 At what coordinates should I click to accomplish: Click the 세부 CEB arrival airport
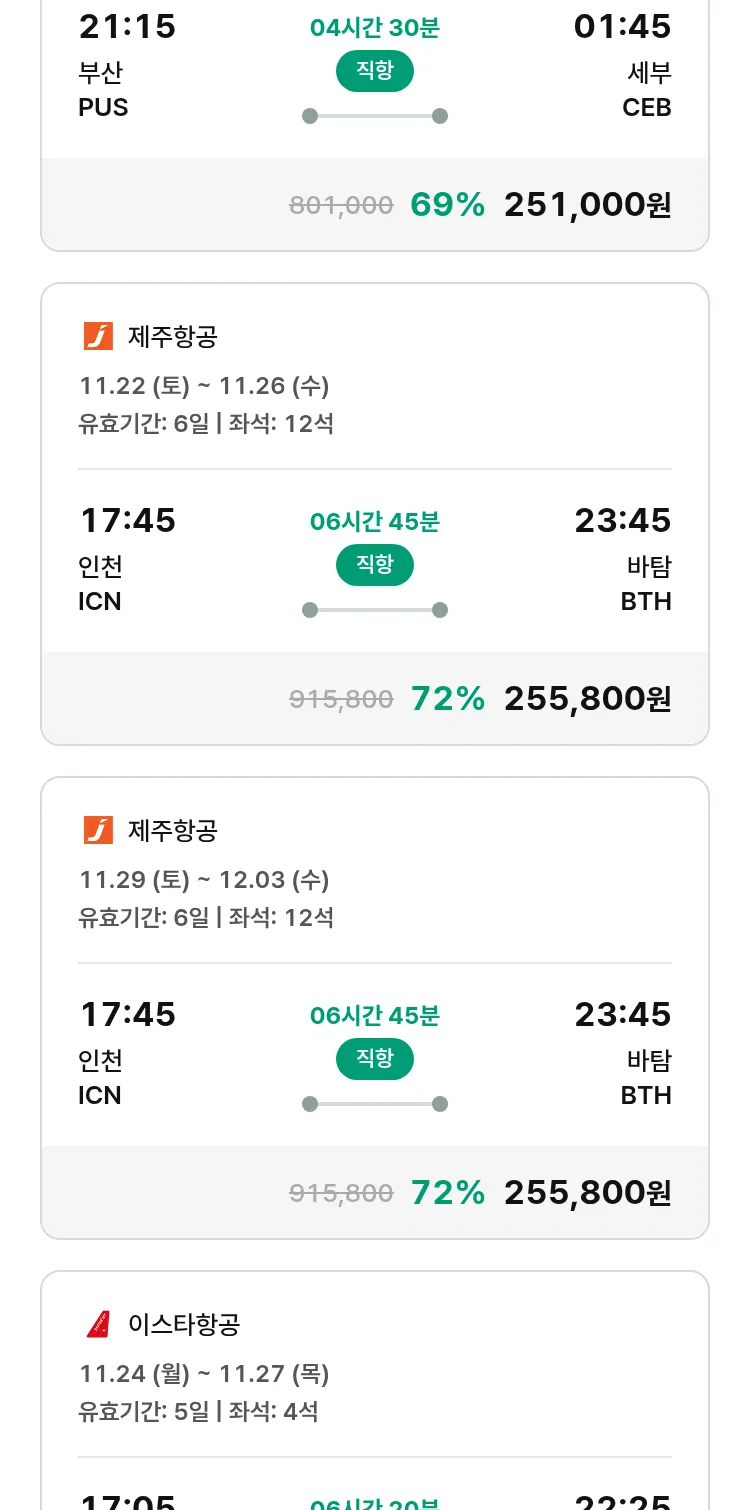(647, 90)
